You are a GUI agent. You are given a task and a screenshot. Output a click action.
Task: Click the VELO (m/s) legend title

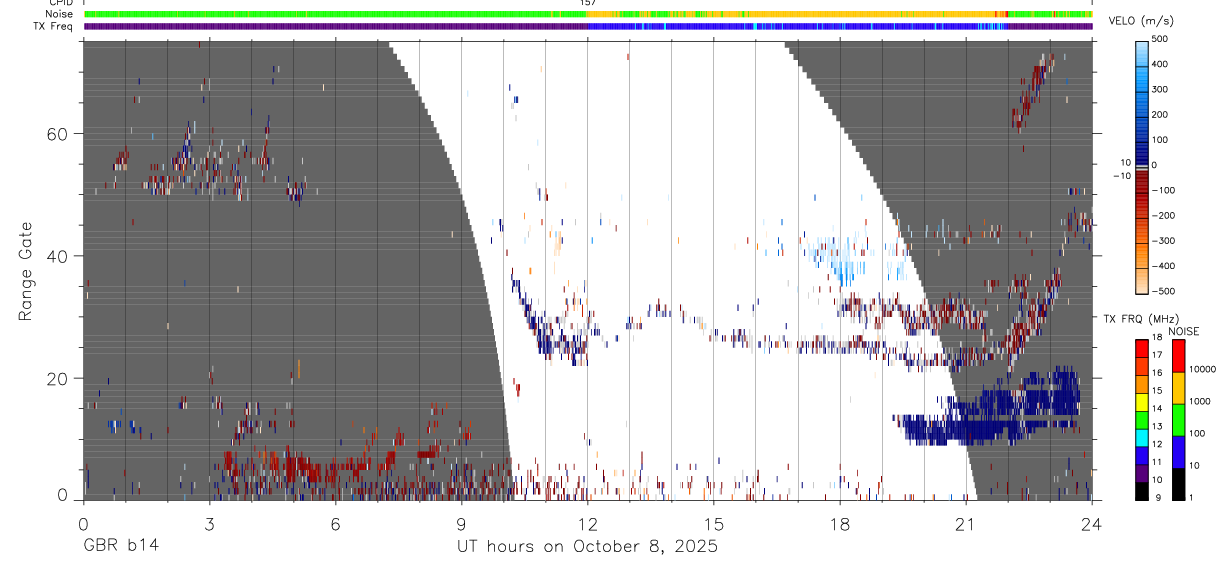coord(1141,21)
